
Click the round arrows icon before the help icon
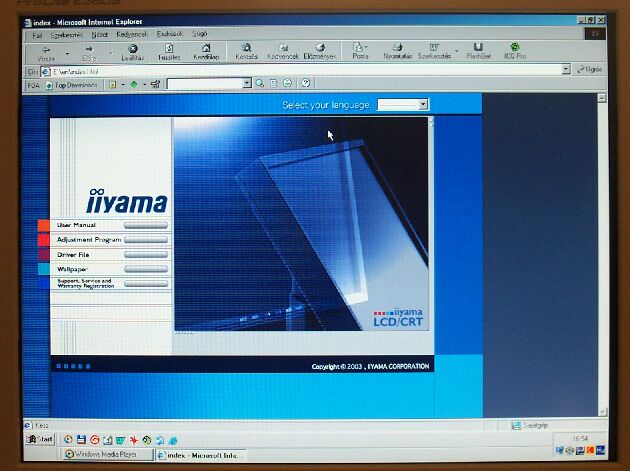288,83
